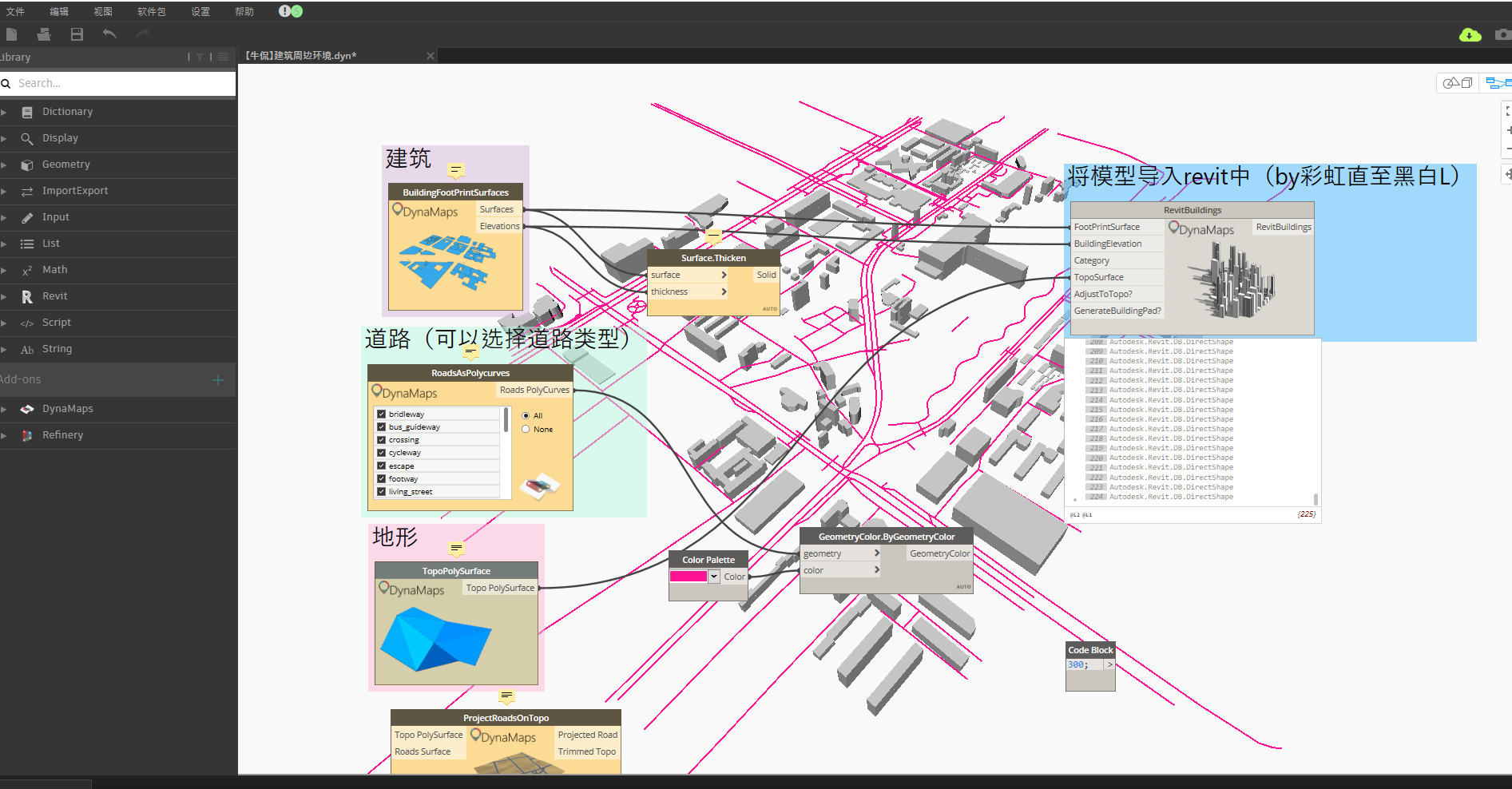
Task: Uncheck the cycleway road type checkbox
Action: (x=381, y=453)
